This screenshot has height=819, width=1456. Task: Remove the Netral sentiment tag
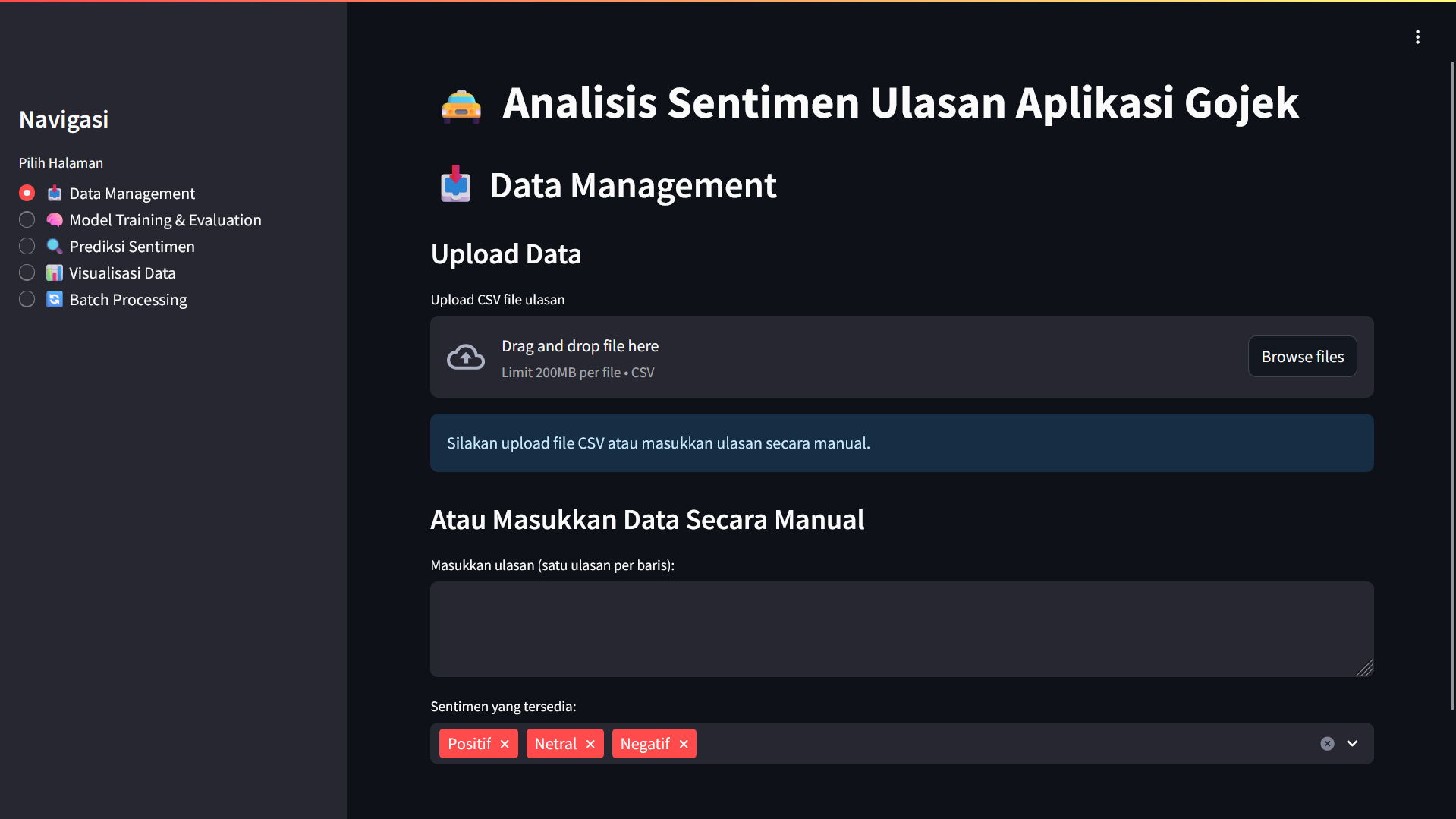point(590,744)
